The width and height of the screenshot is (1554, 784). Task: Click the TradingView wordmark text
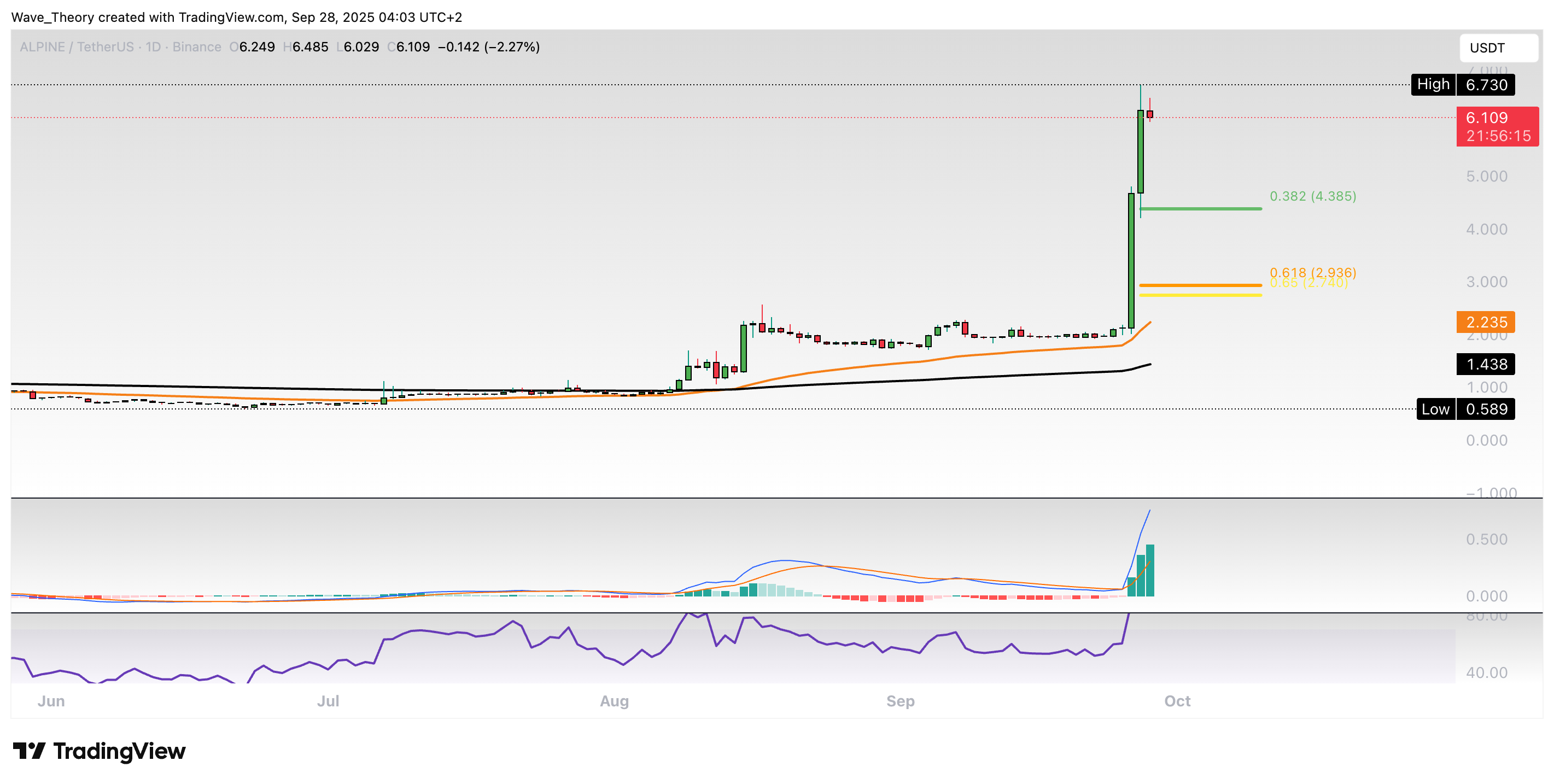pyautogui.click(x=119, y=751)
